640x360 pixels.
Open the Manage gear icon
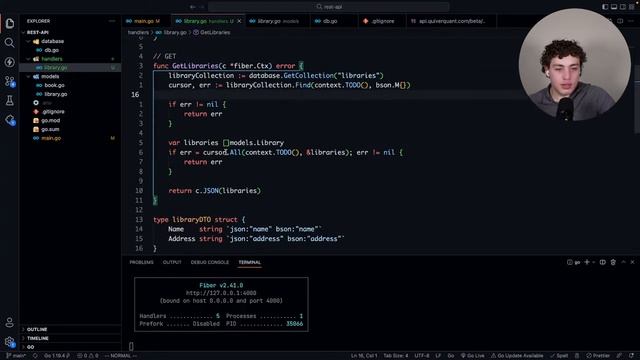(x=9, y=342)
